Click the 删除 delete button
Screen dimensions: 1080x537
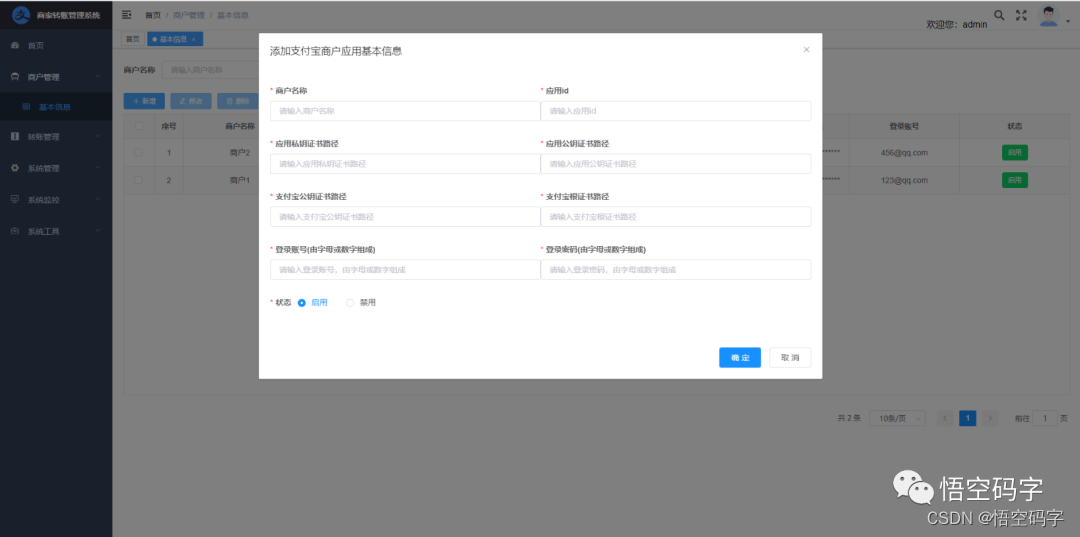[x=237, y=101]
